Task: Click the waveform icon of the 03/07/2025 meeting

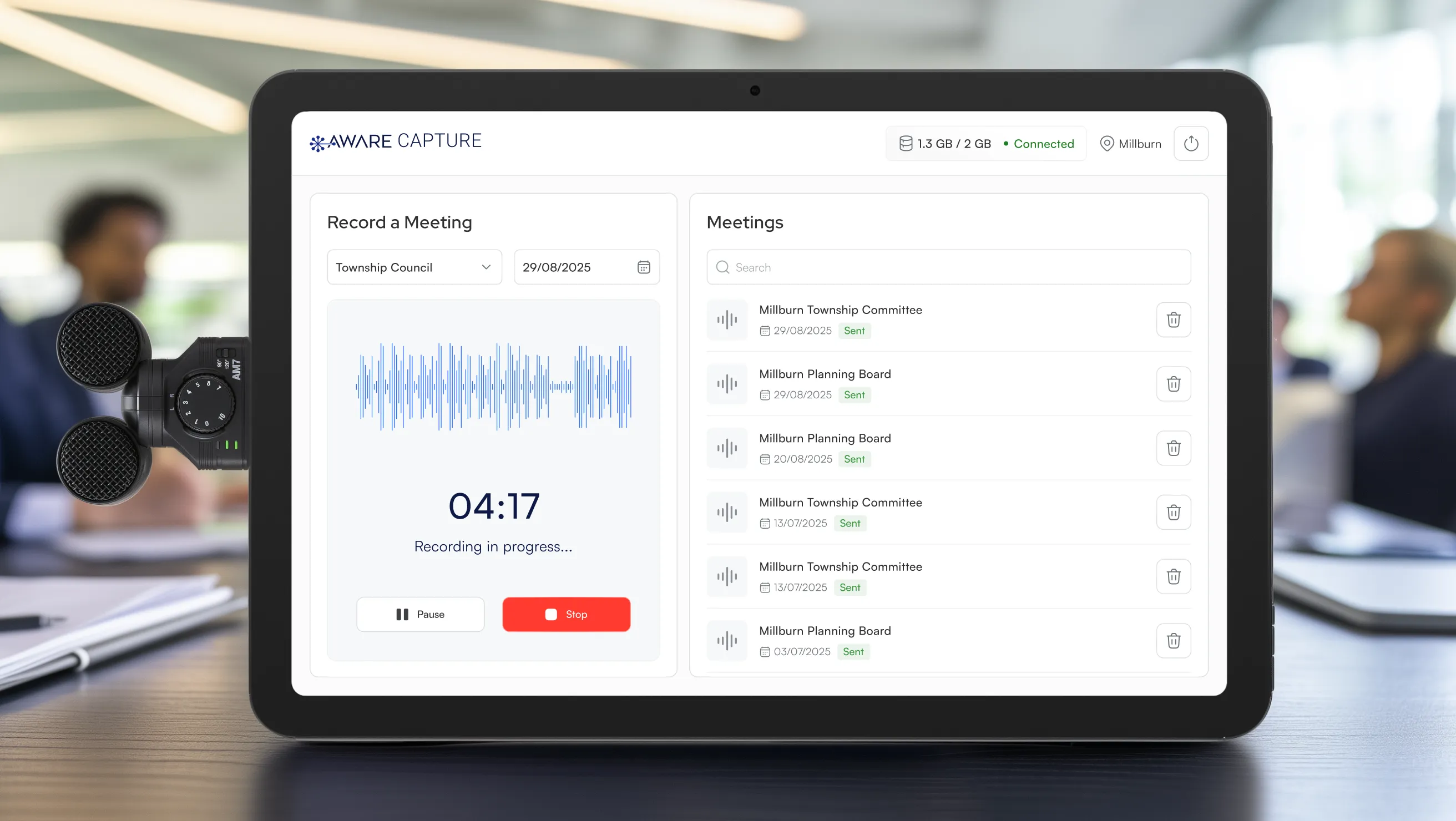Action: coord(727,641)
